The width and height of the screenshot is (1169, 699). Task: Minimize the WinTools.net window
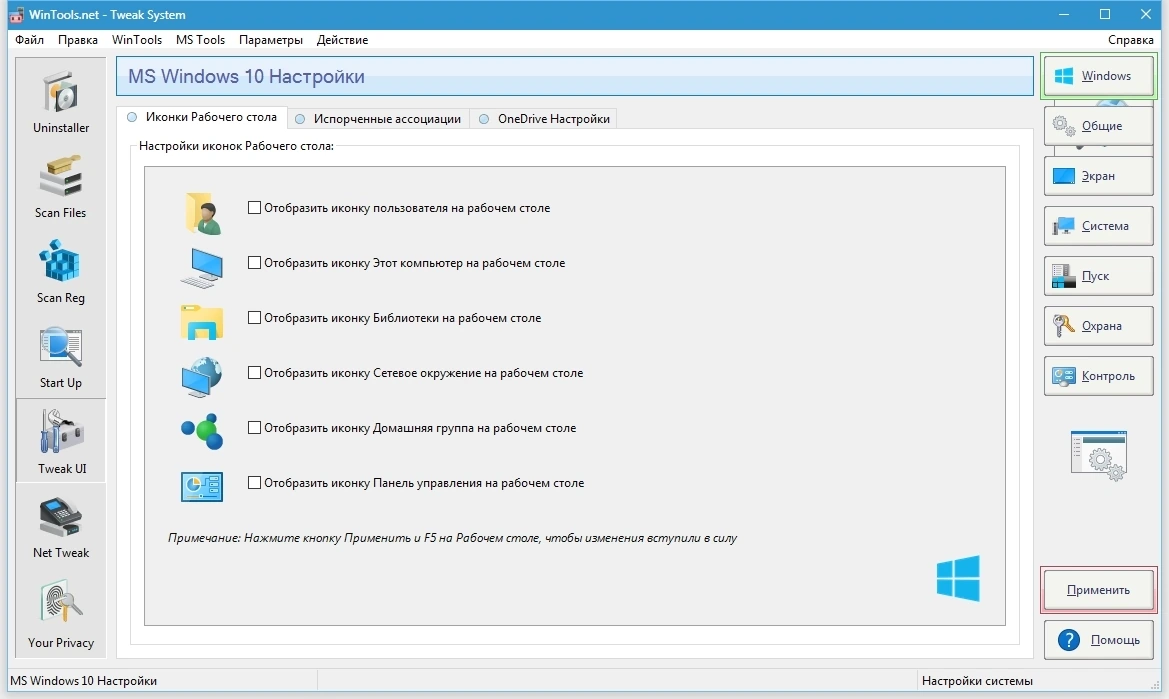coord(1064,14)
